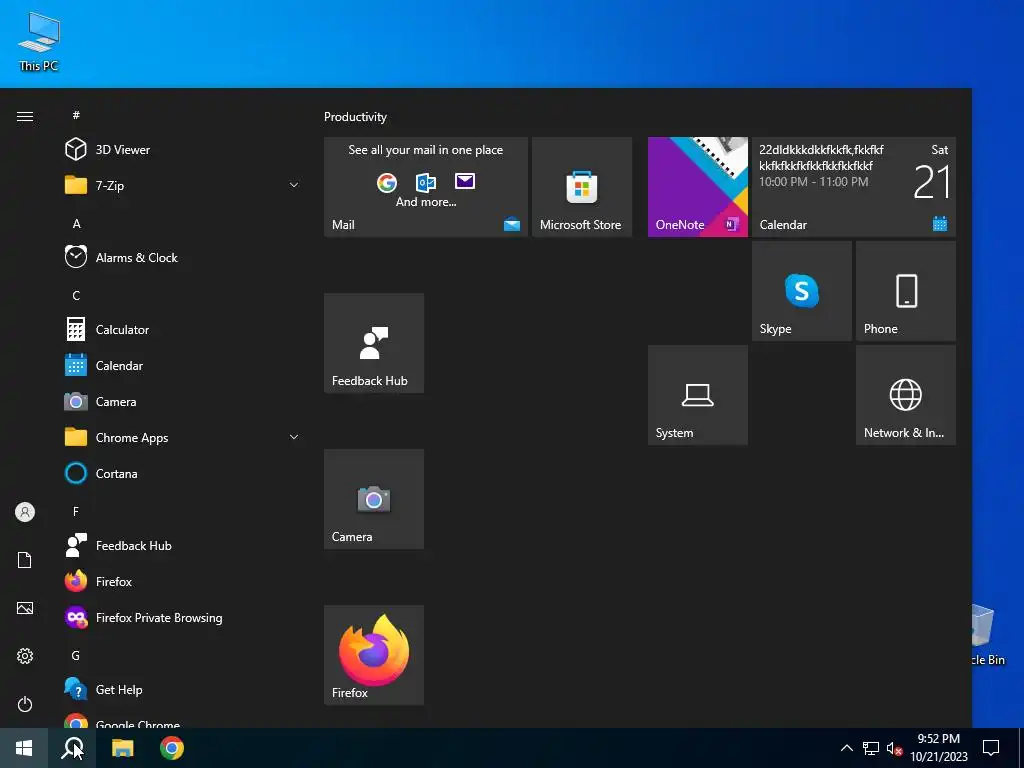Launch Firefox from the app list
The width and height of the screenshot is (1024, 768).
click(183, 581)
